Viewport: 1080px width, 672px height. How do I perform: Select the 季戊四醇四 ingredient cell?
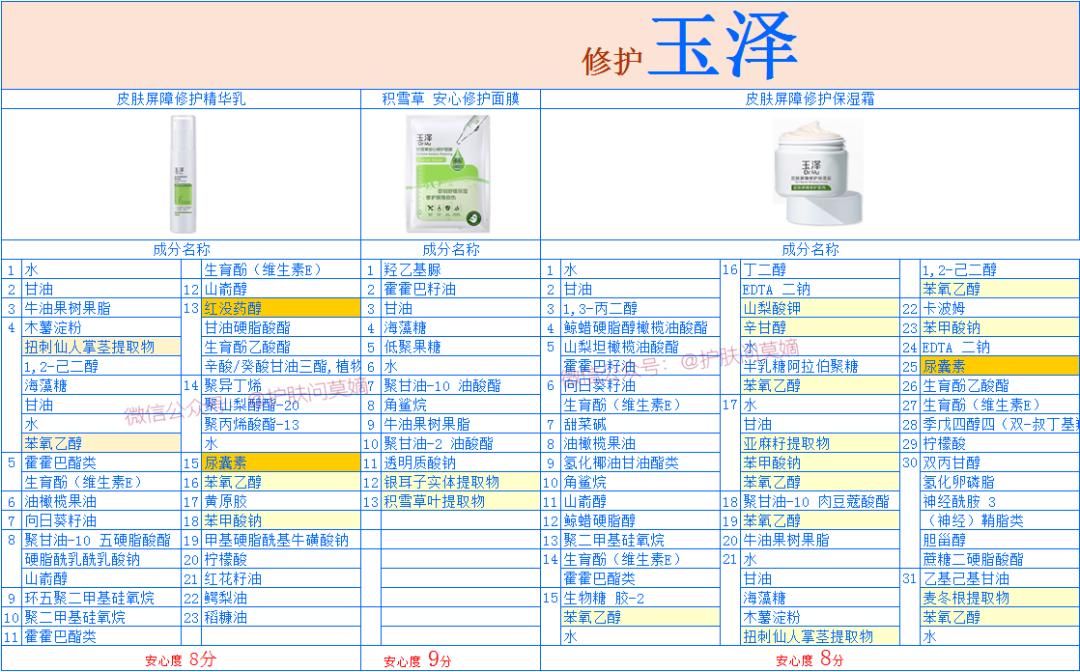coord(1000,424)
